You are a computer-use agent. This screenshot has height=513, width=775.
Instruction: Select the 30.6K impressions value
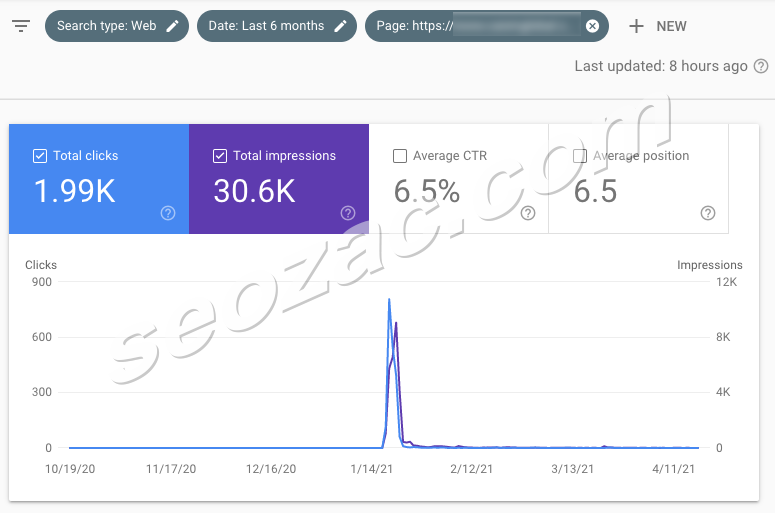click(x=255, y=191)
